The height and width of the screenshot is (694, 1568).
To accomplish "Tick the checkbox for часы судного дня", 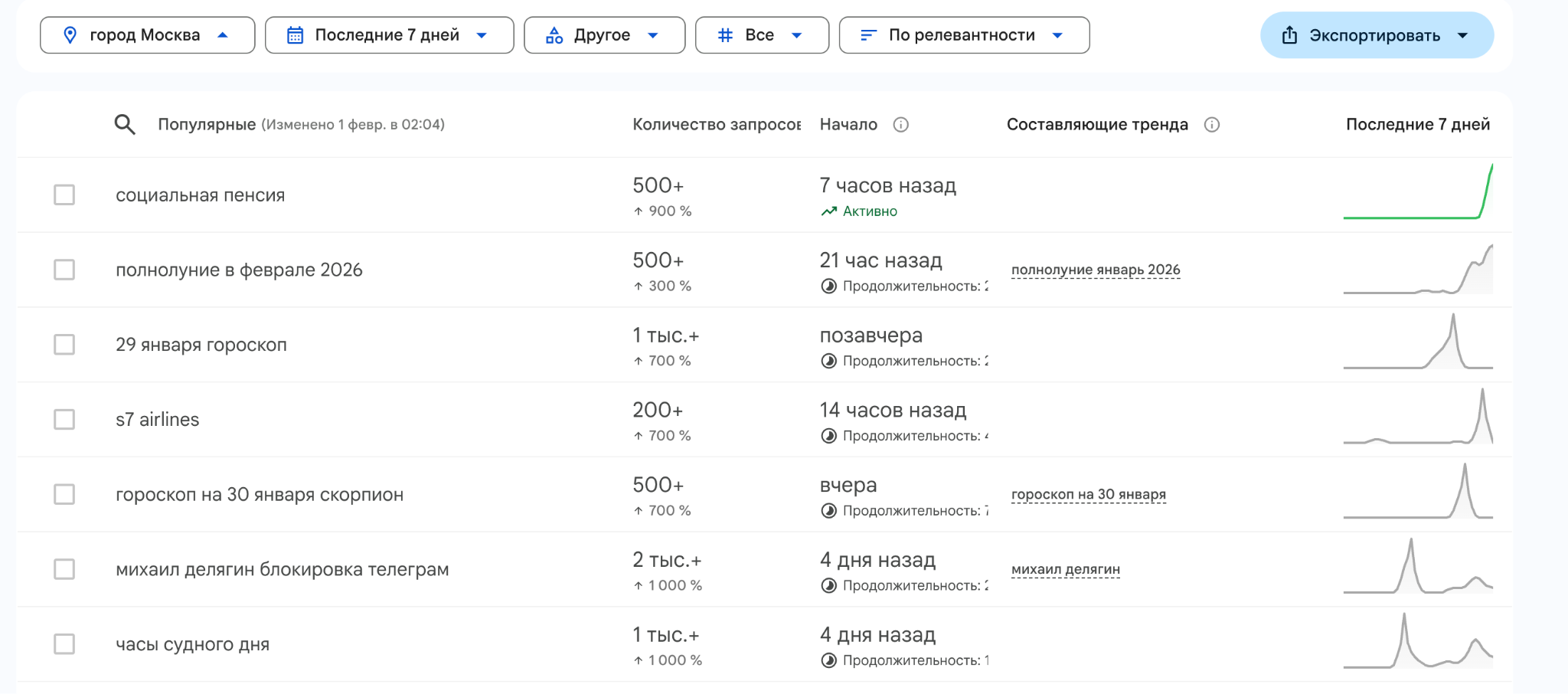I will (64, 644).
